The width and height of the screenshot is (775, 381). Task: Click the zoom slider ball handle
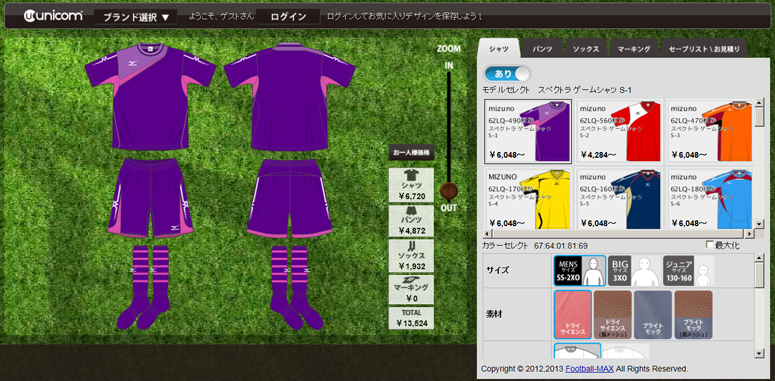(x=449, y=191)
